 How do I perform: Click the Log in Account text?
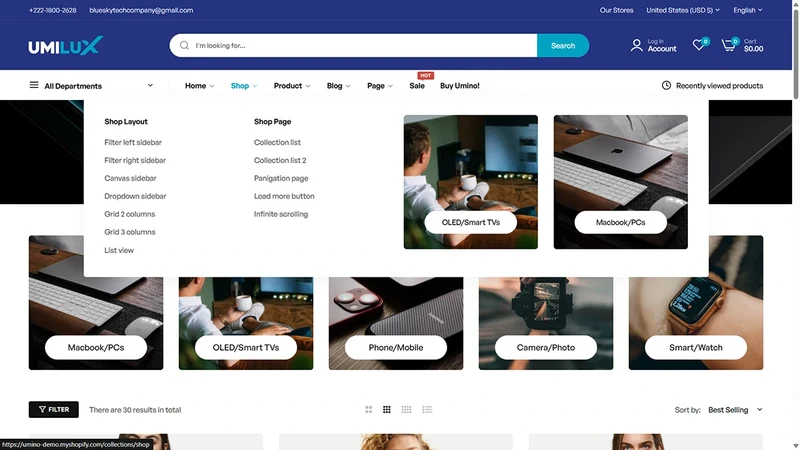(x=662, y=45)
